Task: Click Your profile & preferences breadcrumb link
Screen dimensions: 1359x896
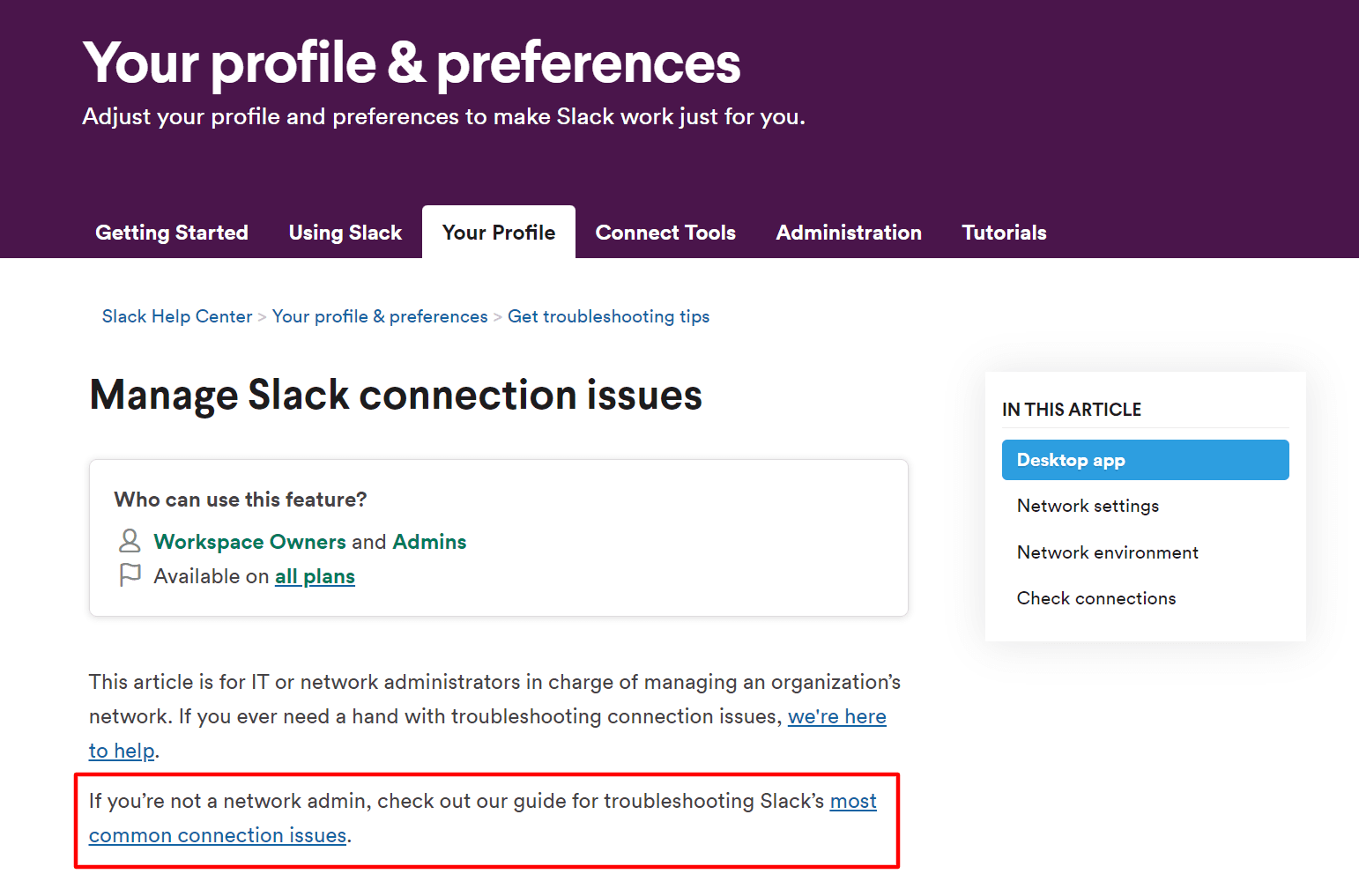Action: (x=380, y=316)
